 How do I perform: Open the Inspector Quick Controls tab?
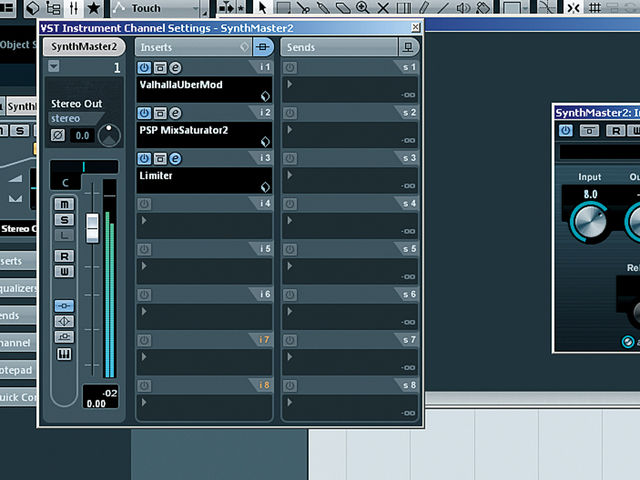[x=18, y=397]
